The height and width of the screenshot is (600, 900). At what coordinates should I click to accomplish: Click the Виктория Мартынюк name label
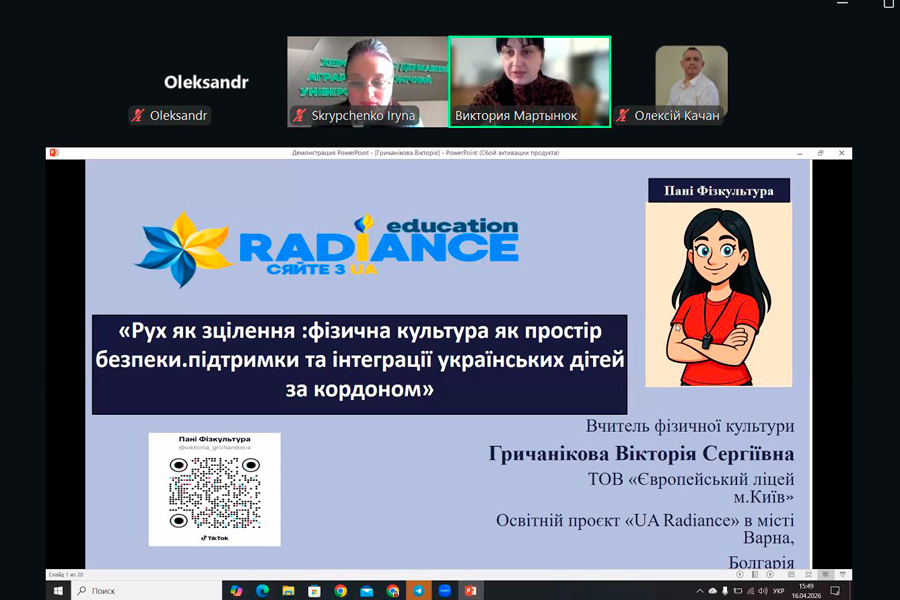pos(516,115)
